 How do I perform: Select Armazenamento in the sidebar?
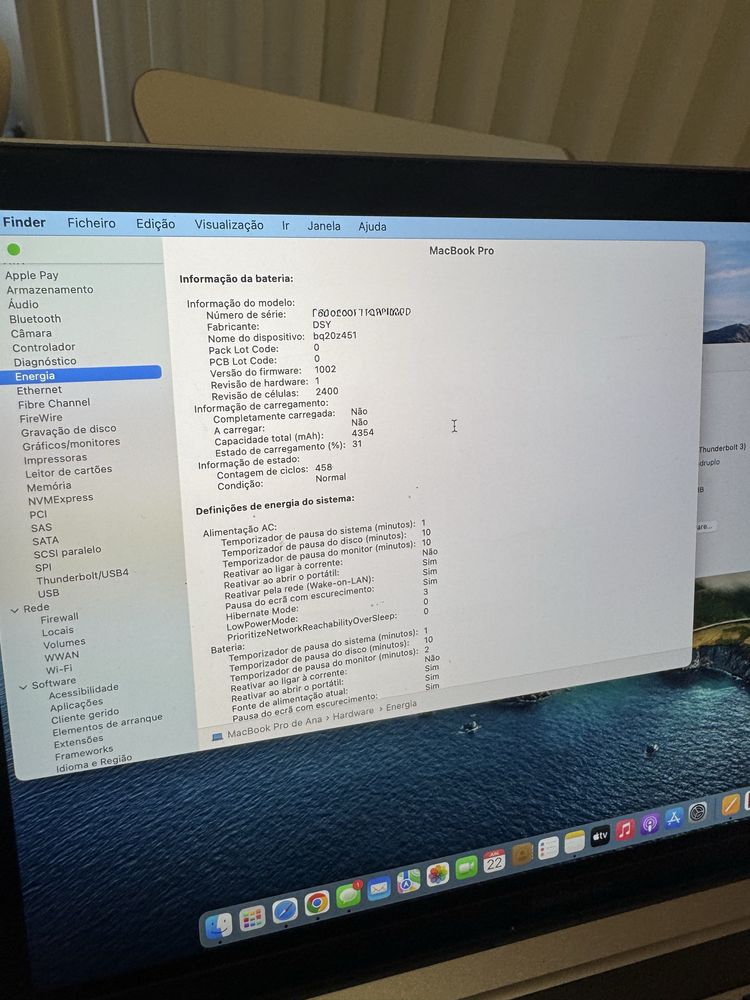point(50,289)
